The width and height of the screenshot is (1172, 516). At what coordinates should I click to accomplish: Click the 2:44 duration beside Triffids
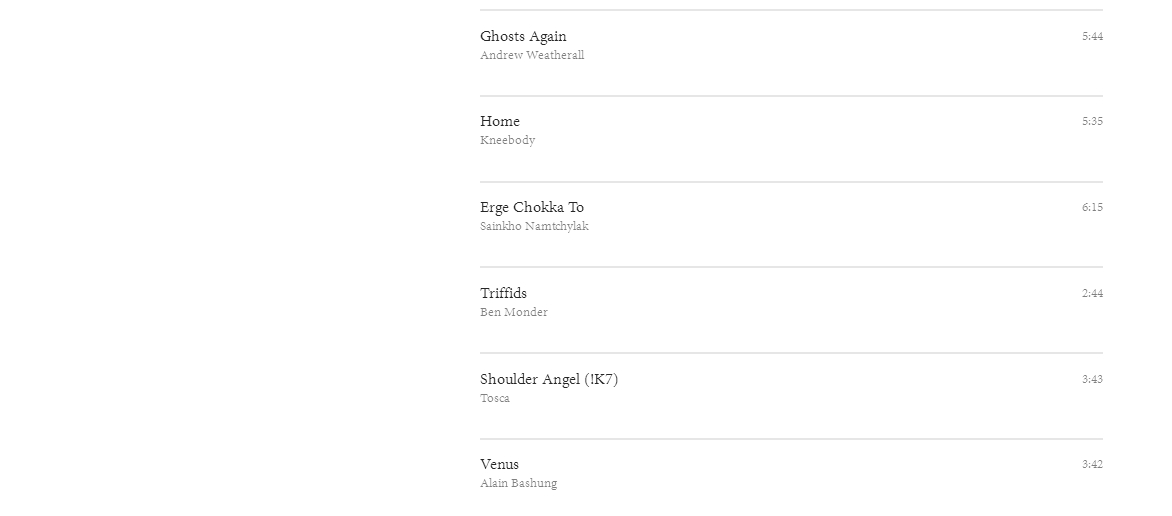coord(1091,294)
